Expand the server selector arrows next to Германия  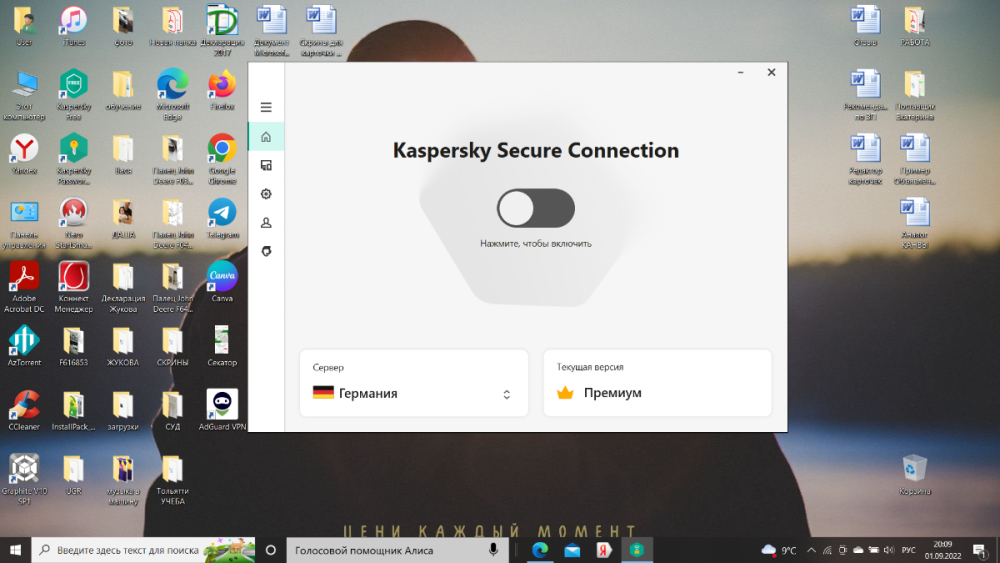click(506, 394)
